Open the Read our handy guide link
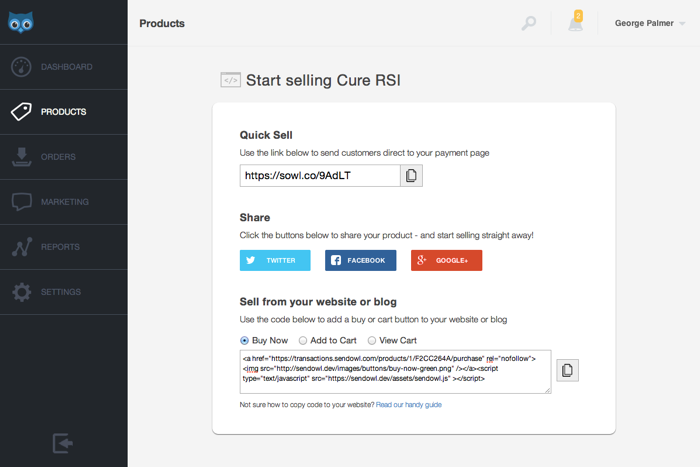Screen dimensions: 700x467 (408, 405)
